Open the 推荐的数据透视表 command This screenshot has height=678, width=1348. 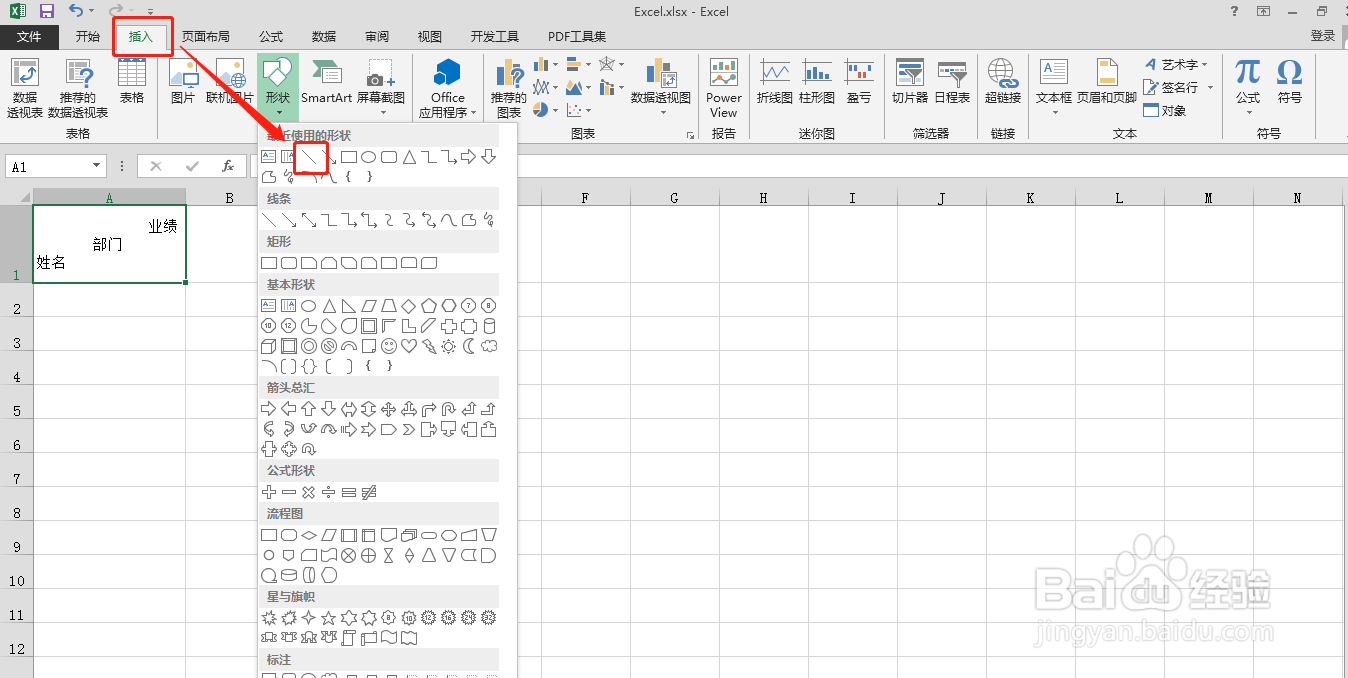[x=78, y=88]
